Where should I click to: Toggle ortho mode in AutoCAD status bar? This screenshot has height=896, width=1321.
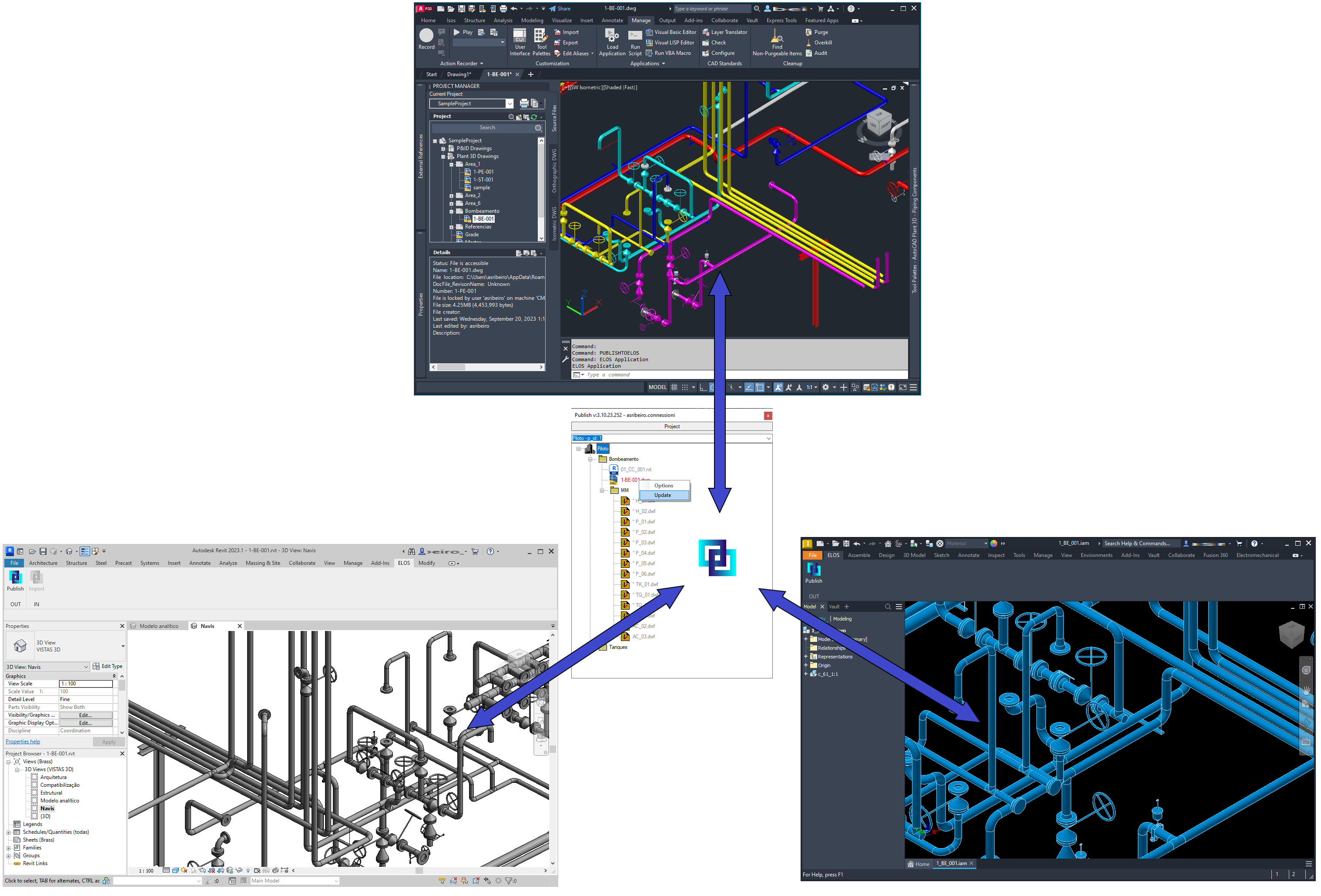703,387
